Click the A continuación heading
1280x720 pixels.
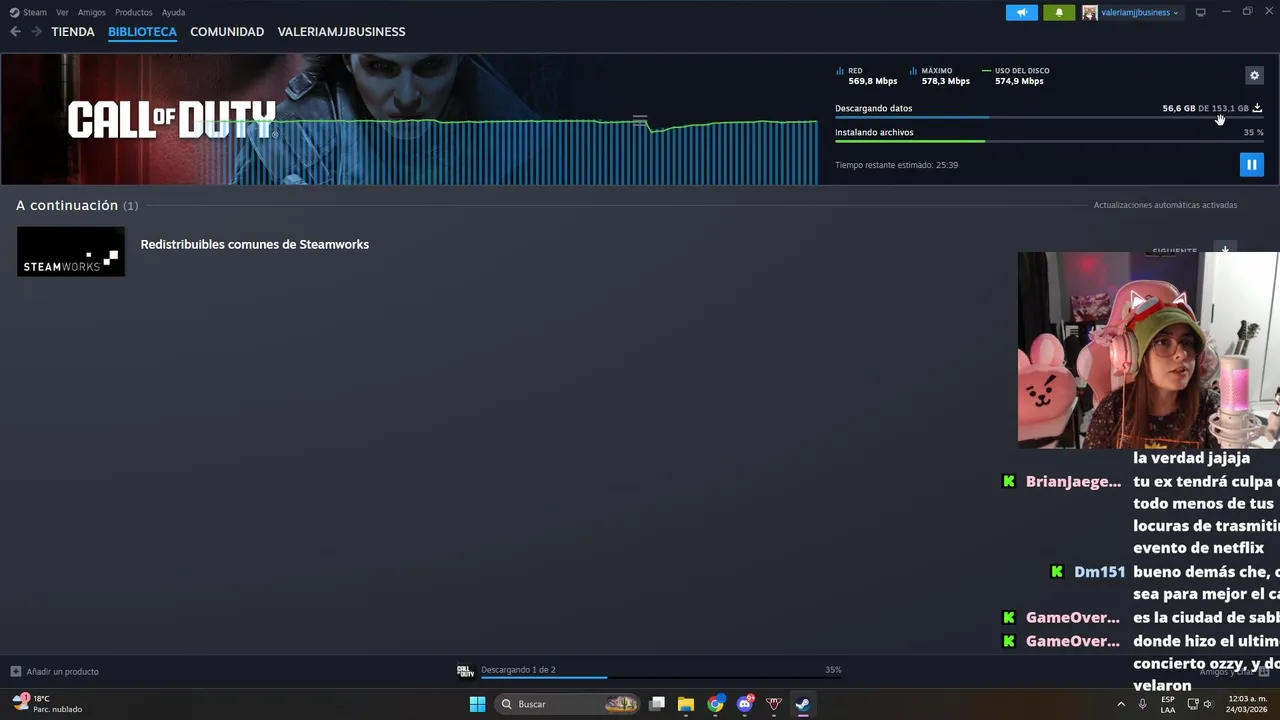(67, 205)
